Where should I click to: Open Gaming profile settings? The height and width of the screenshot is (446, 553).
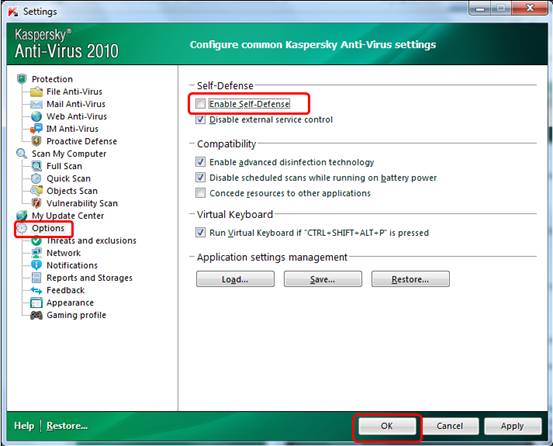76,315
